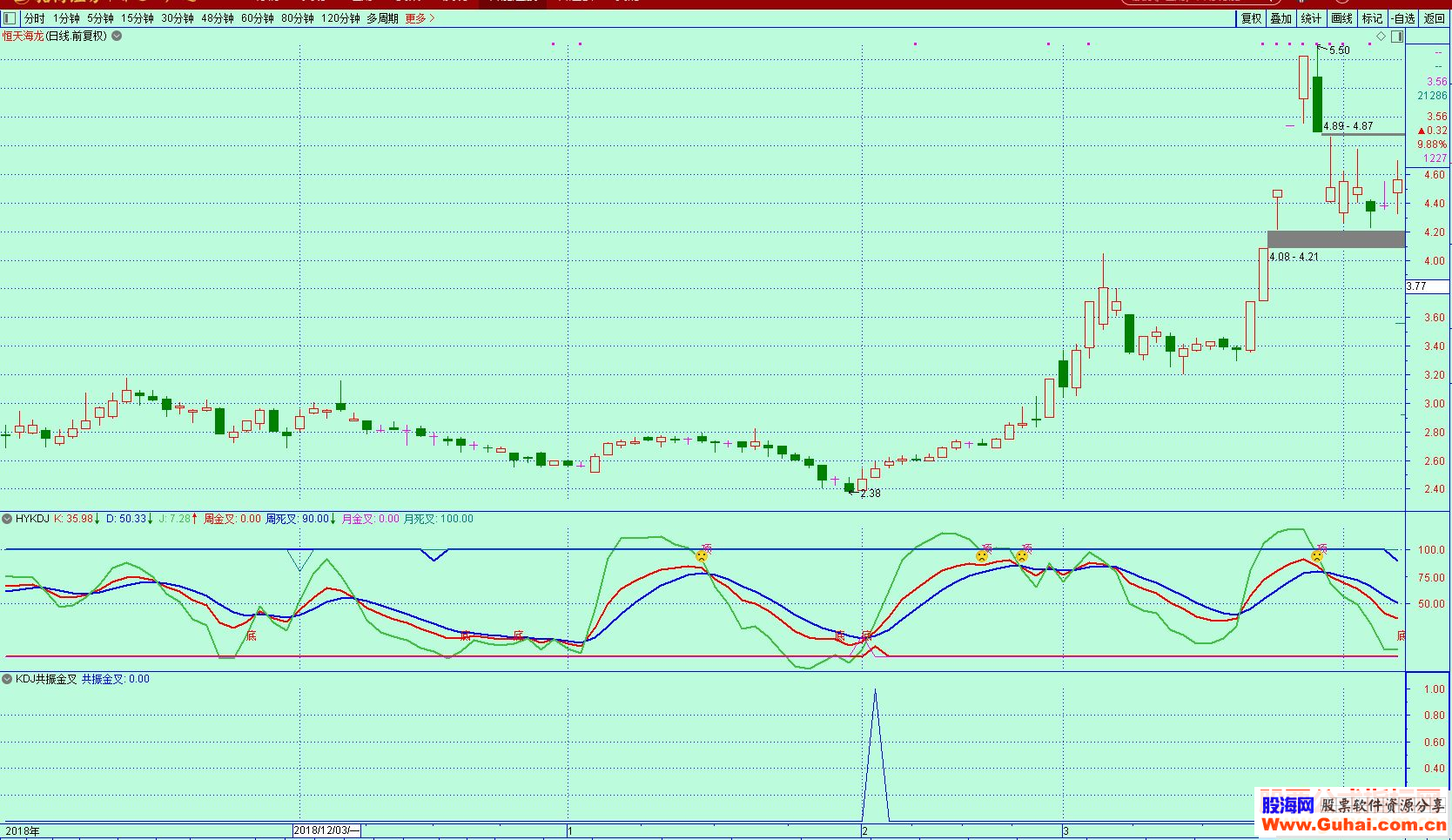
Task: Click the 1227 value in side panel
Action: tap(1435, 158)
